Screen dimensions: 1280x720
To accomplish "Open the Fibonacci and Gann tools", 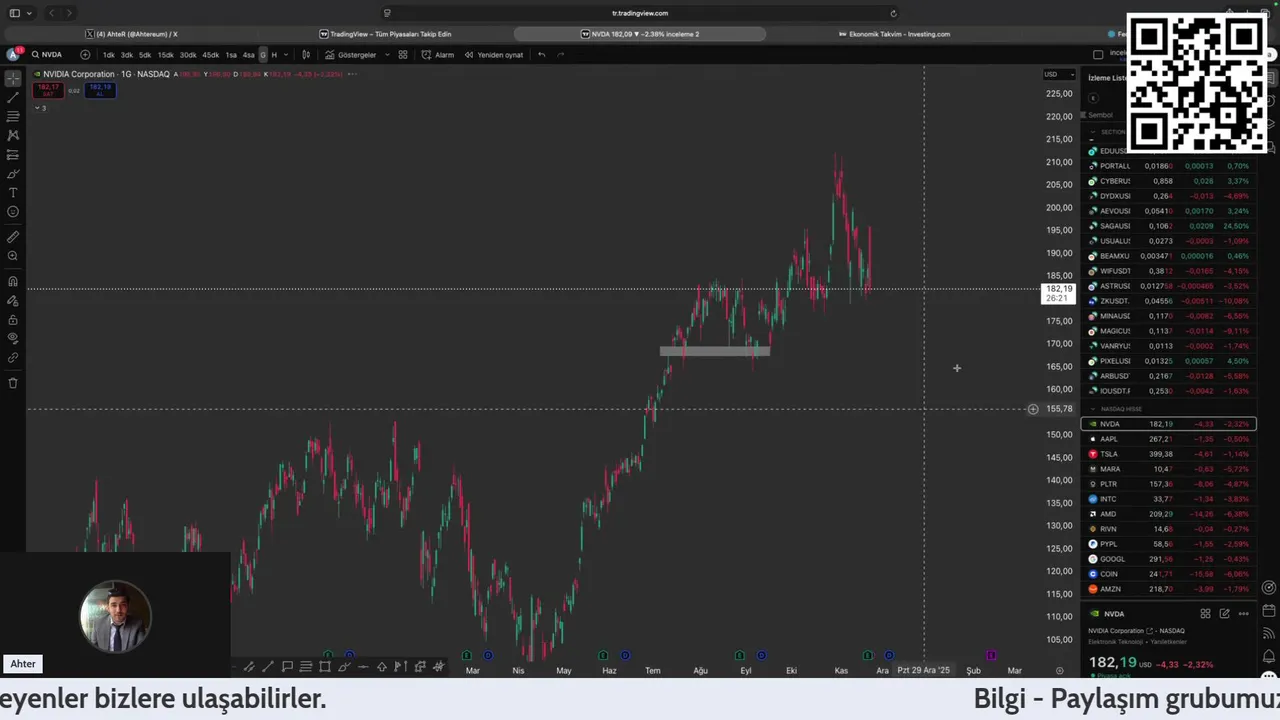I will coord(13,116).
